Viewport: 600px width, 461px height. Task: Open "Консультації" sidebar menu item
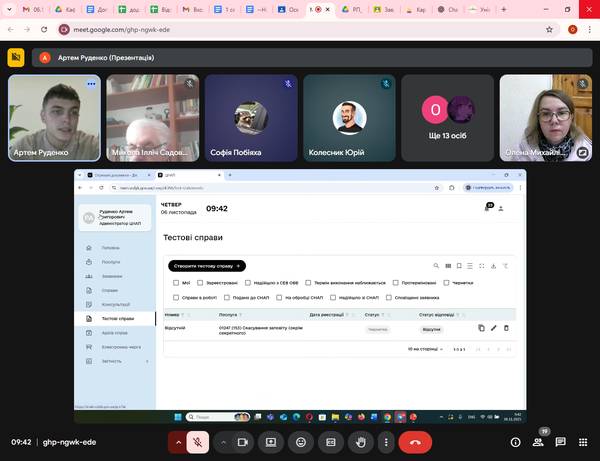click(116, 304)
